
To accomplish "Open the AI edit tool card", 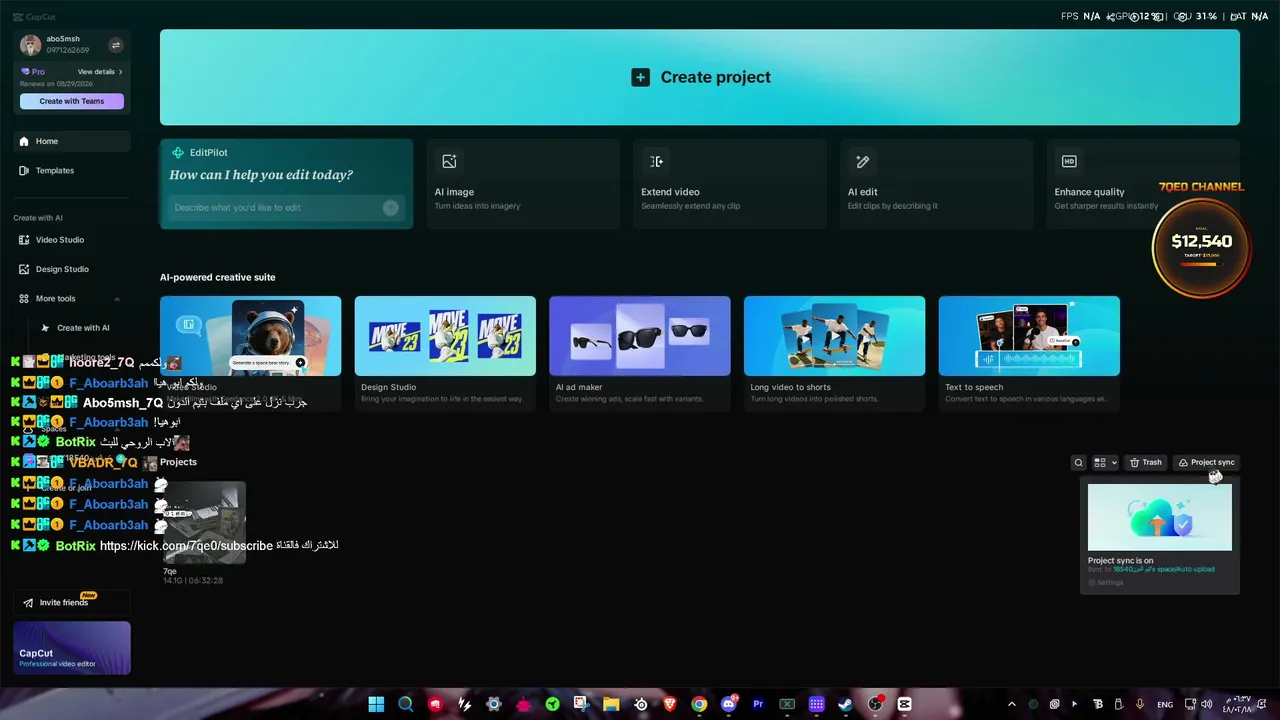I will (x=937, y=184).
